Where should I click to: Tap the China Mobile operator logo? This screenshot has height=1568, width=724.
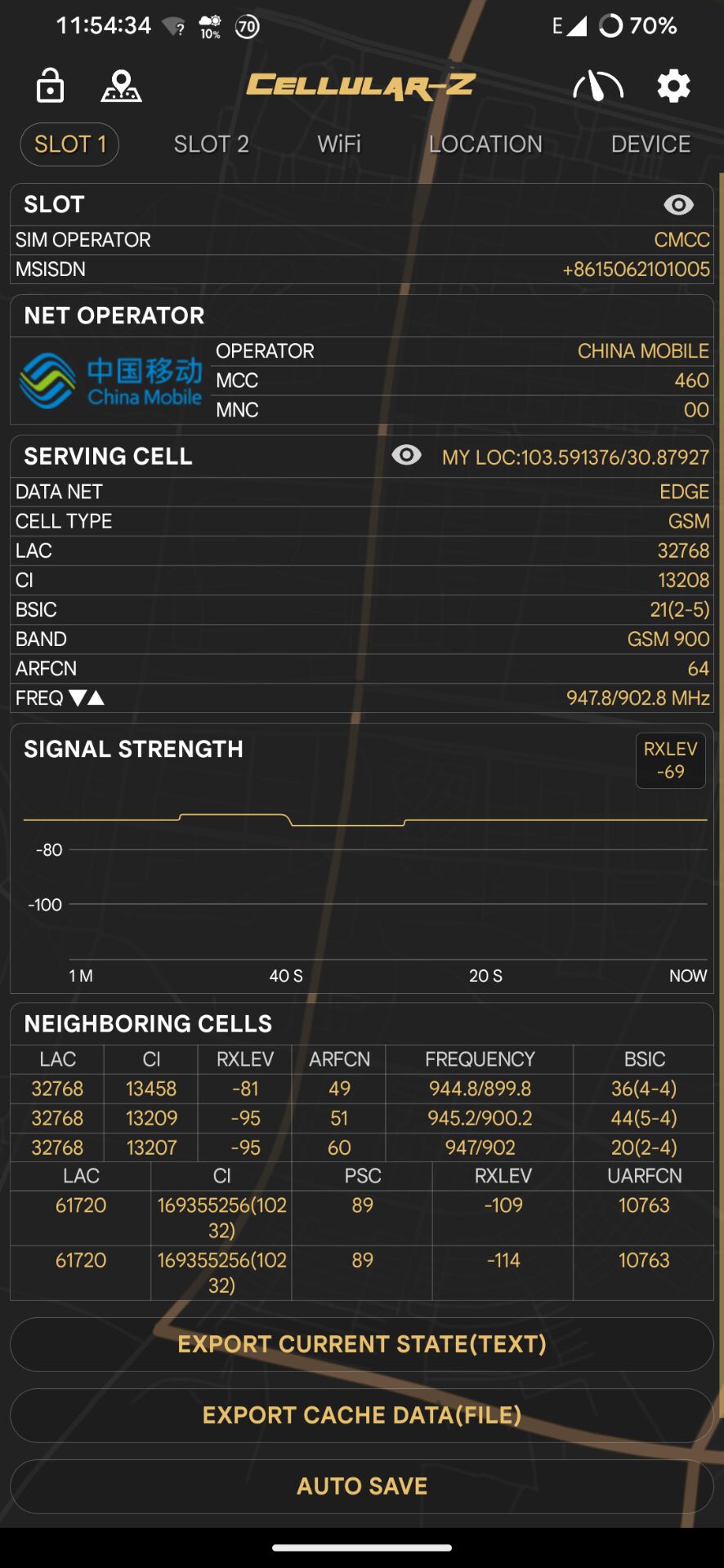pyautogui.click(x=110, y=381)
